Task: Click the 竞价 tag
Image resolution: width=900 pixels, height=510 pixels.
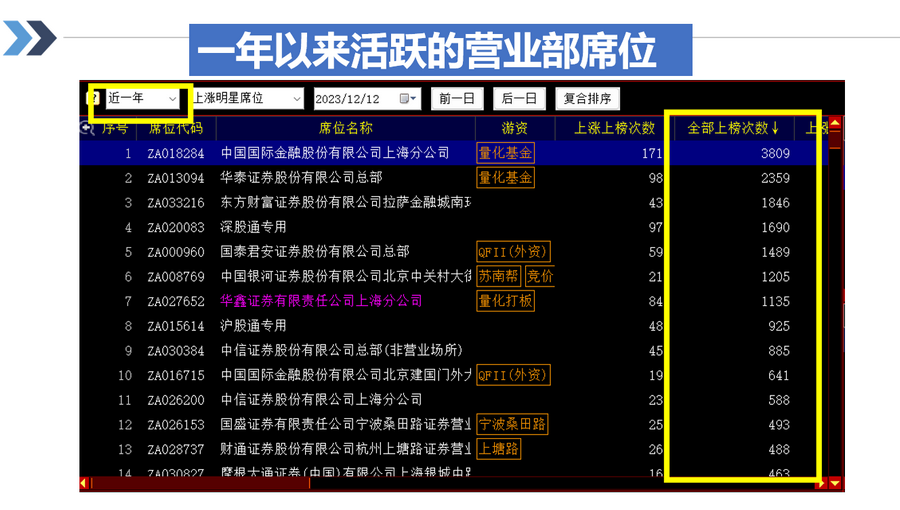Action: [x=540, y=277]
